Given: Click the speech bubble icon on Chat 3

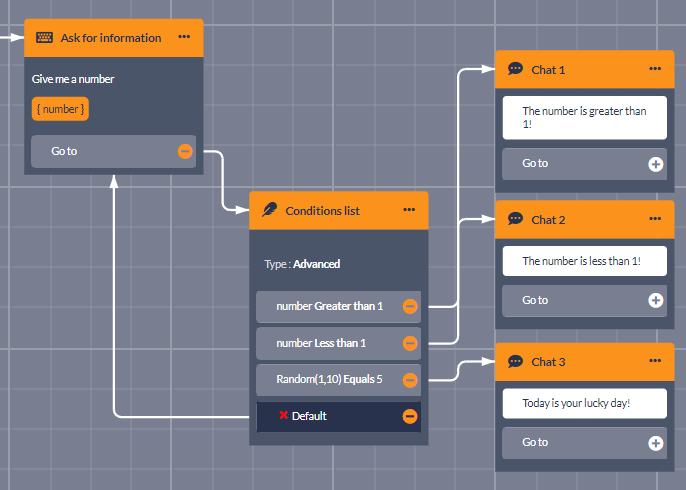Looking at the screenshot, I should 515,361.
